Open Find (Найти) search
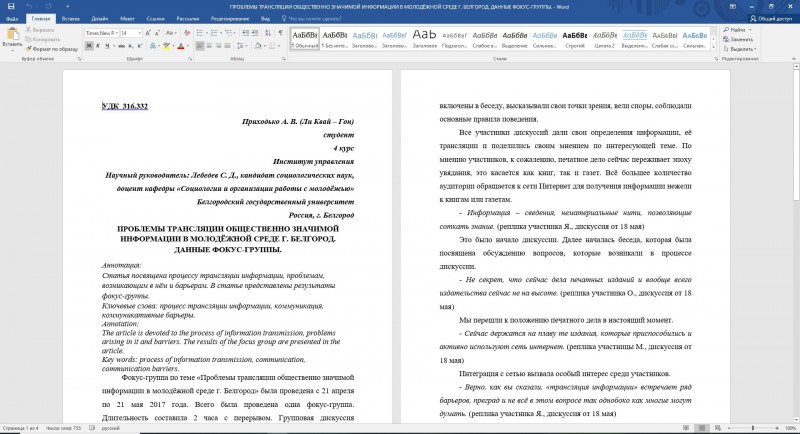 [x=737, y=30]
